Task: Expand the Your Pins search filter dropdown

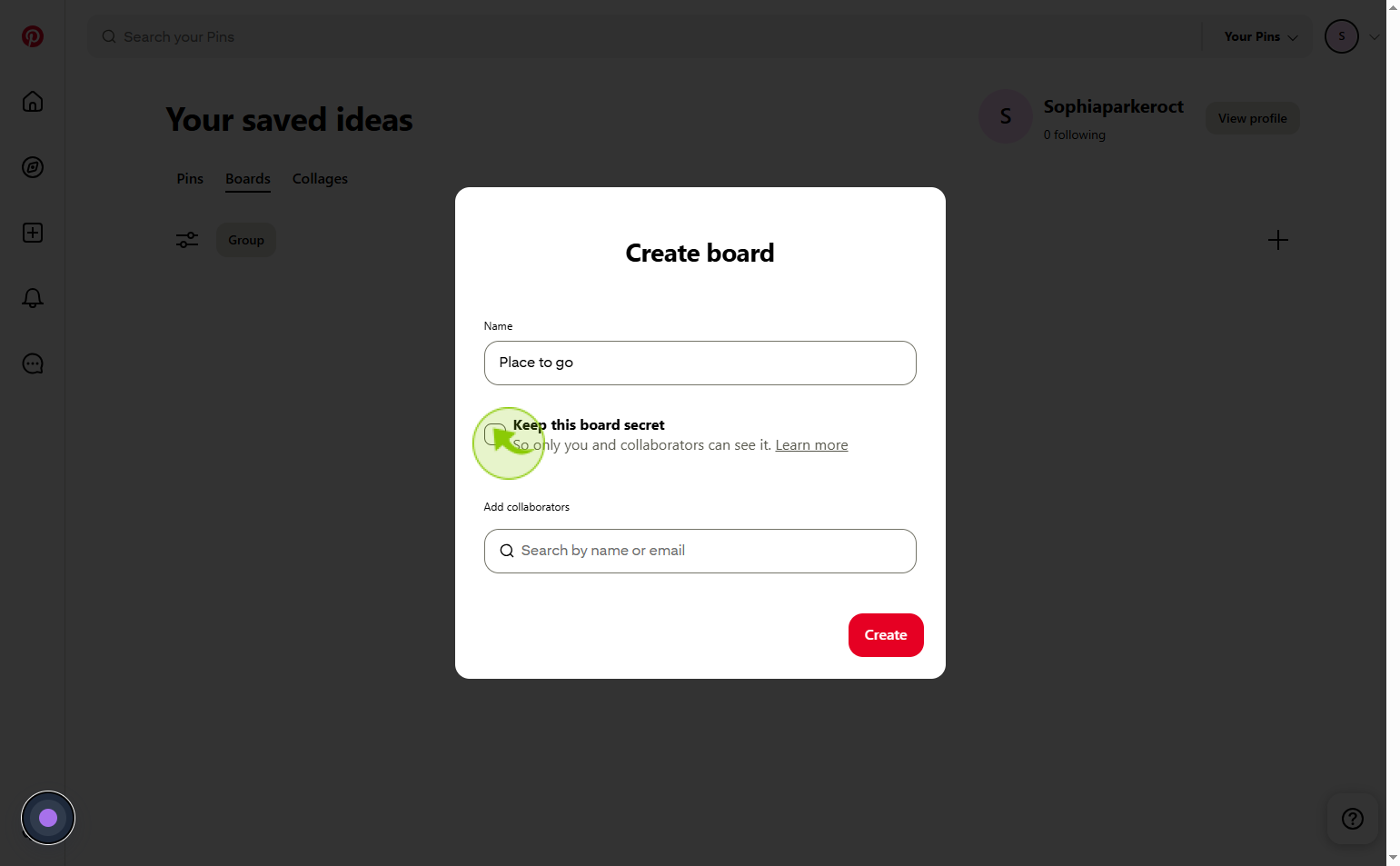Action: tap(1261, 36)
